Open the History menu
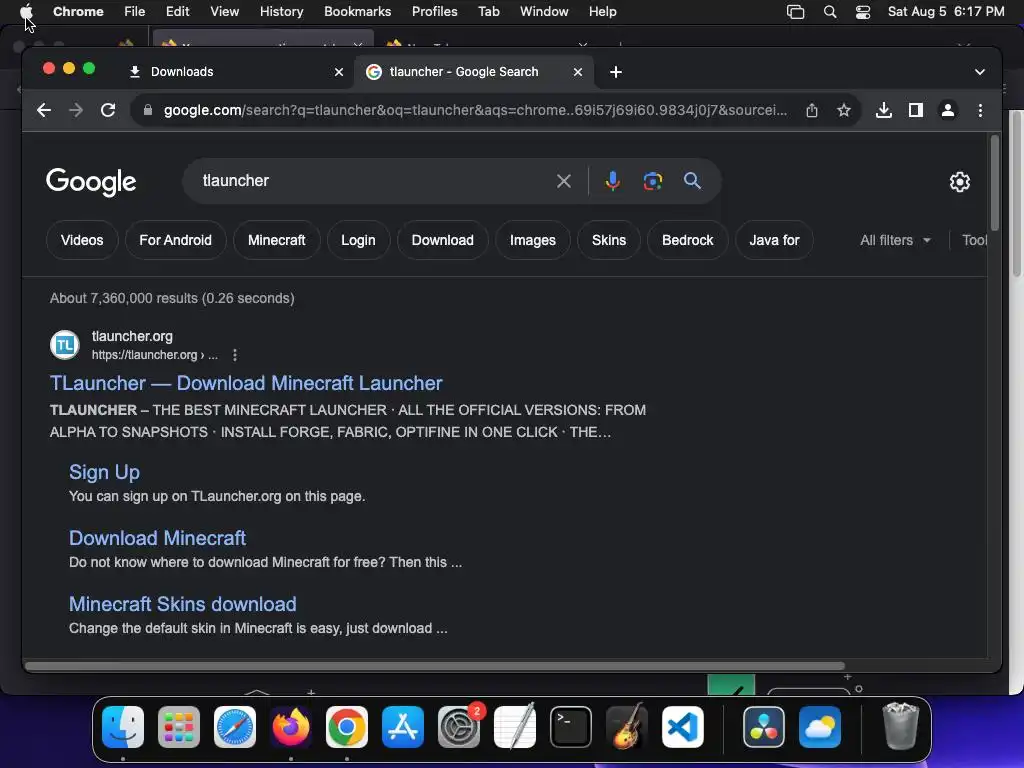1024x768 pixels. pos(281,12)
